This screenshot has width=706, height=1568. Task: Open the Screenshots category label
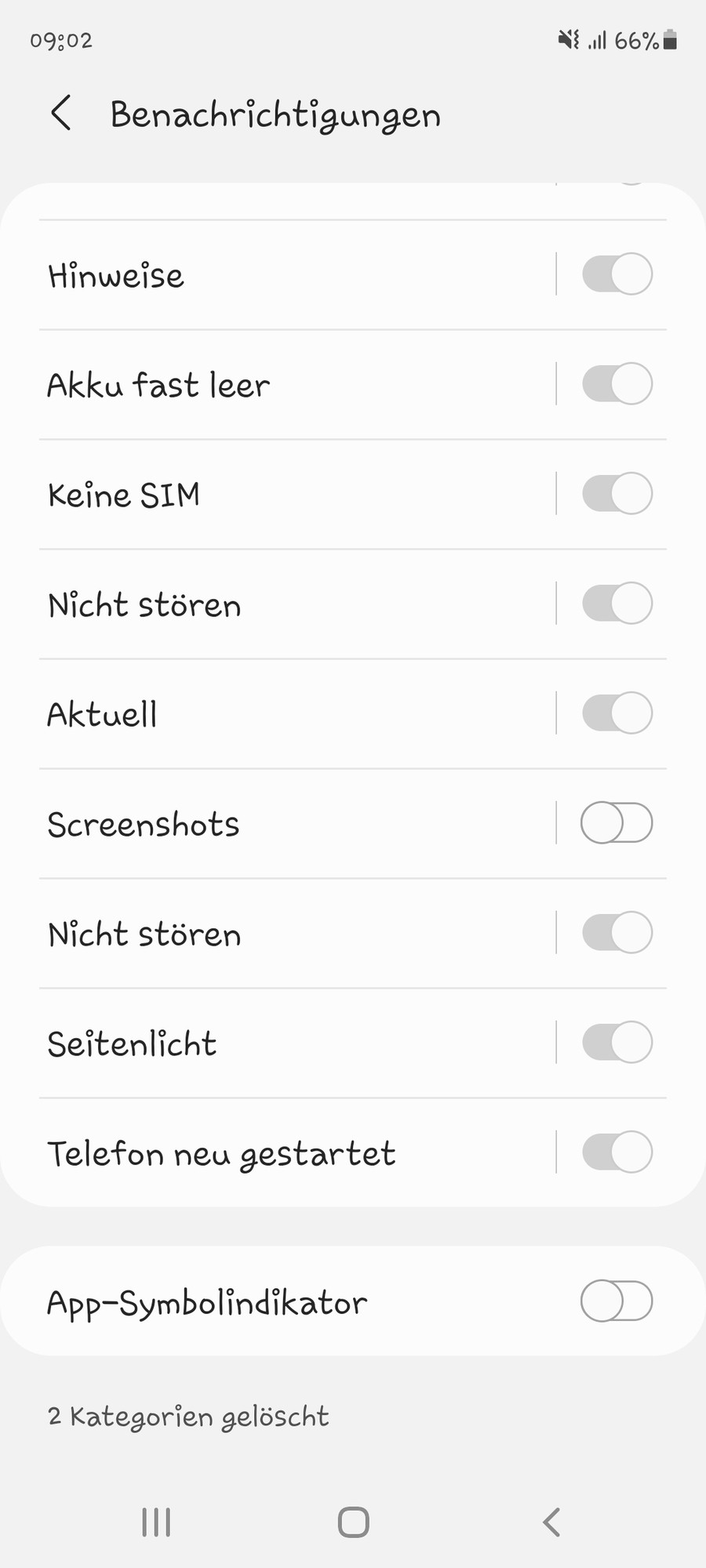click(x=144, y=824)
